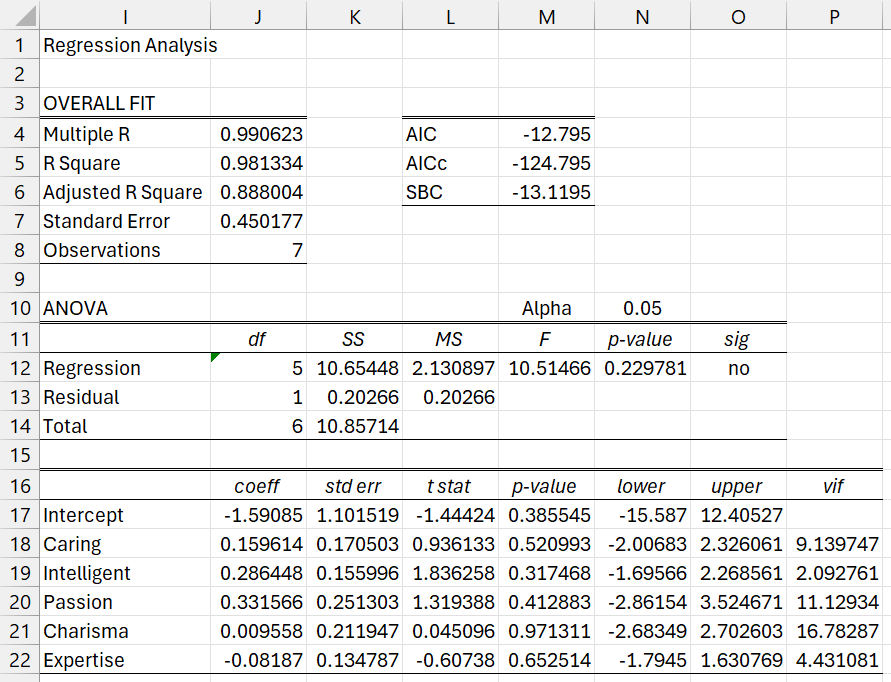Image resolution: width=891 pixels, height=682 pixels.
Task: Select the Total SS value 10.85714
Action: (x=356, y=426)
